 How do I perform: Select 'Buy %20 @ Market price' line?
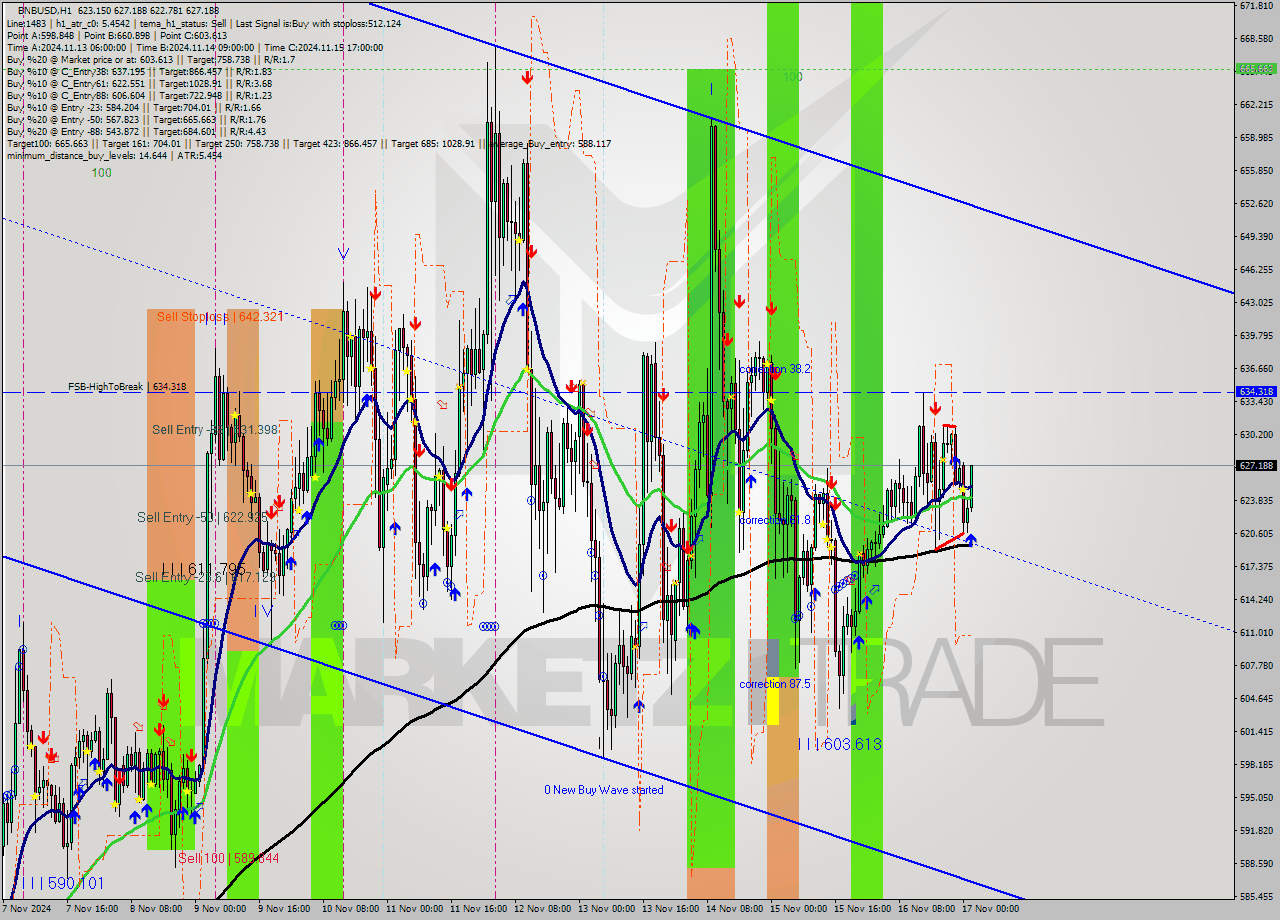pos(151,59)
